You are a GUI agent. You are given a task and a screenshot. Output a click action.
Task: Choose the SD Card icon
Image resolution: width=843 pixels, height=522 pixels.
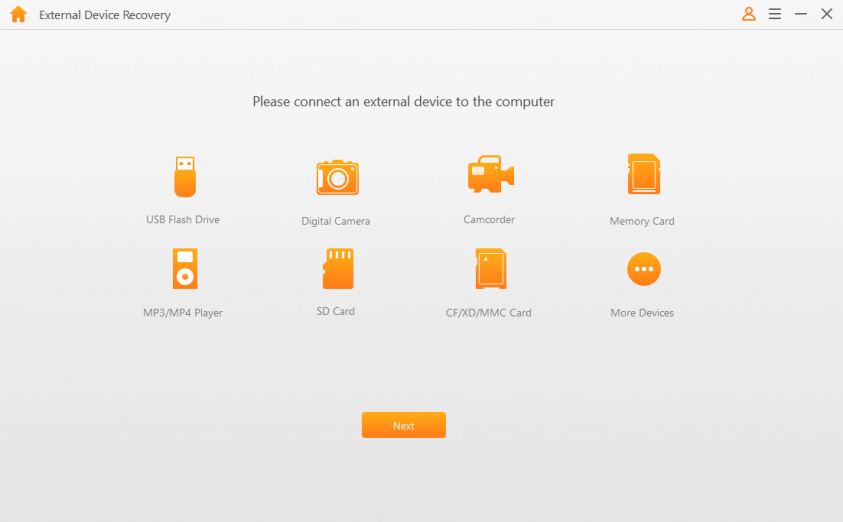click(x=337, y=268)
